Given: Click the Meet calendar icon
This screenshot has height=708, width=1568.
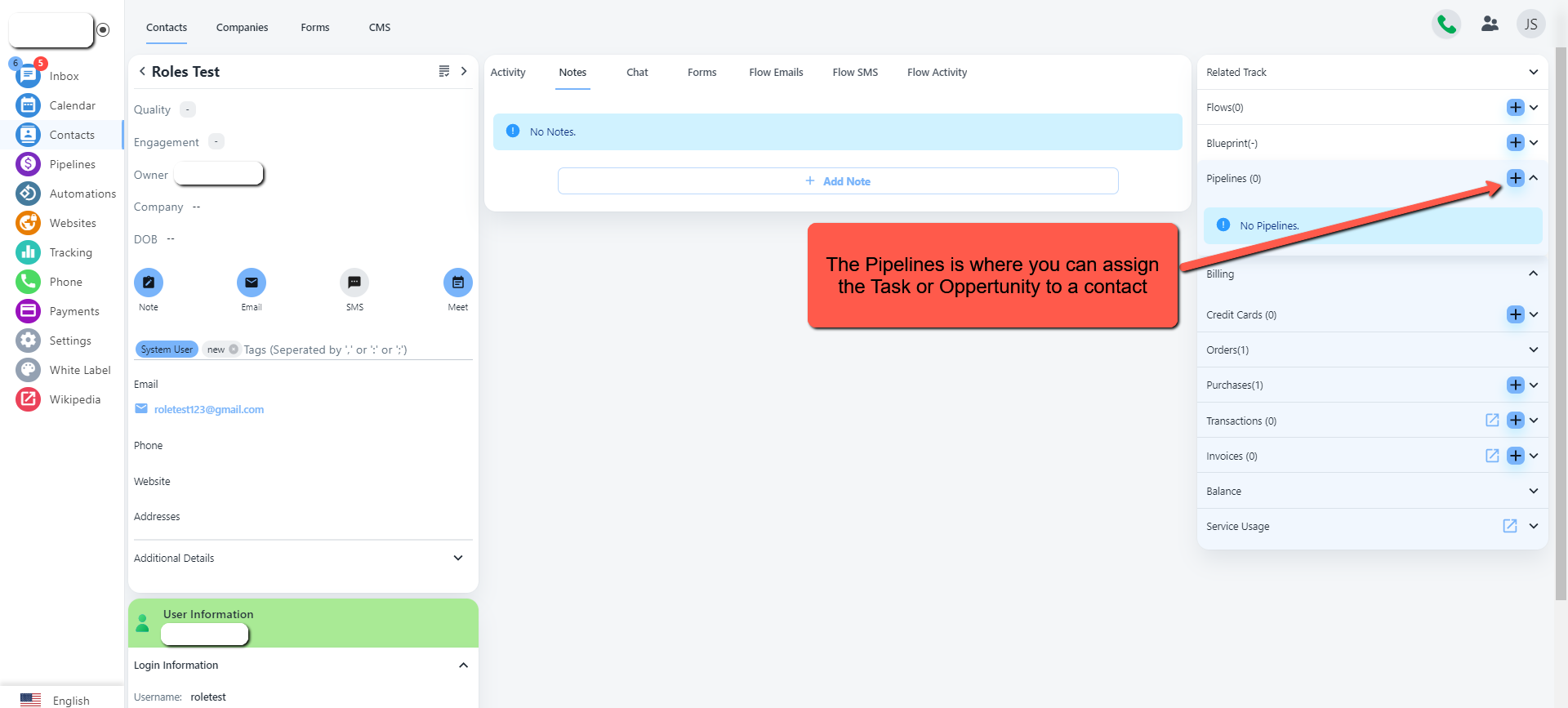Looking at the screenshot, I should [457, 283].
